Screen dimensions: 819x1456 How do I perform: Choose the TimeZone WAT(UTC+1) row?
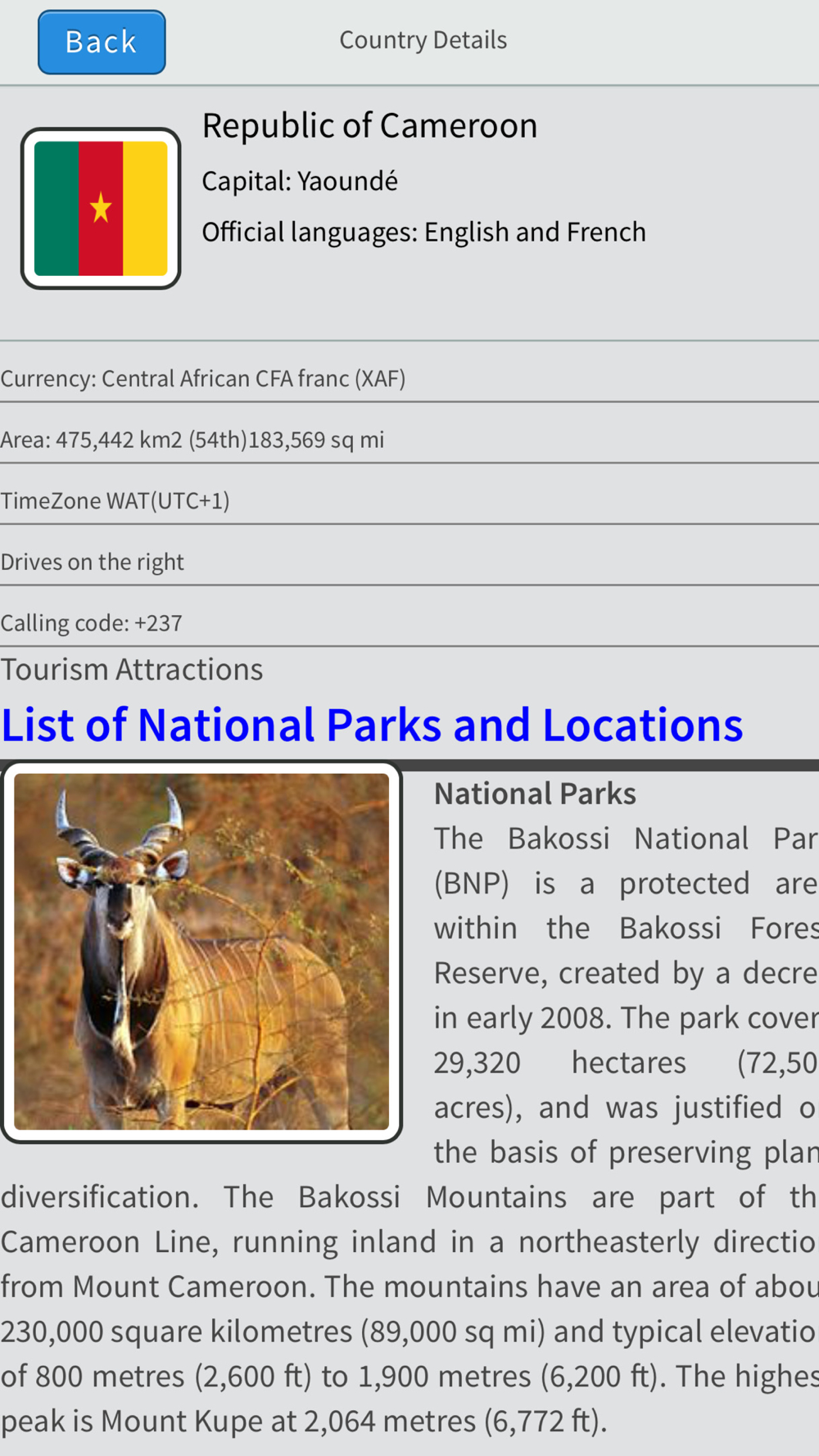115,500
